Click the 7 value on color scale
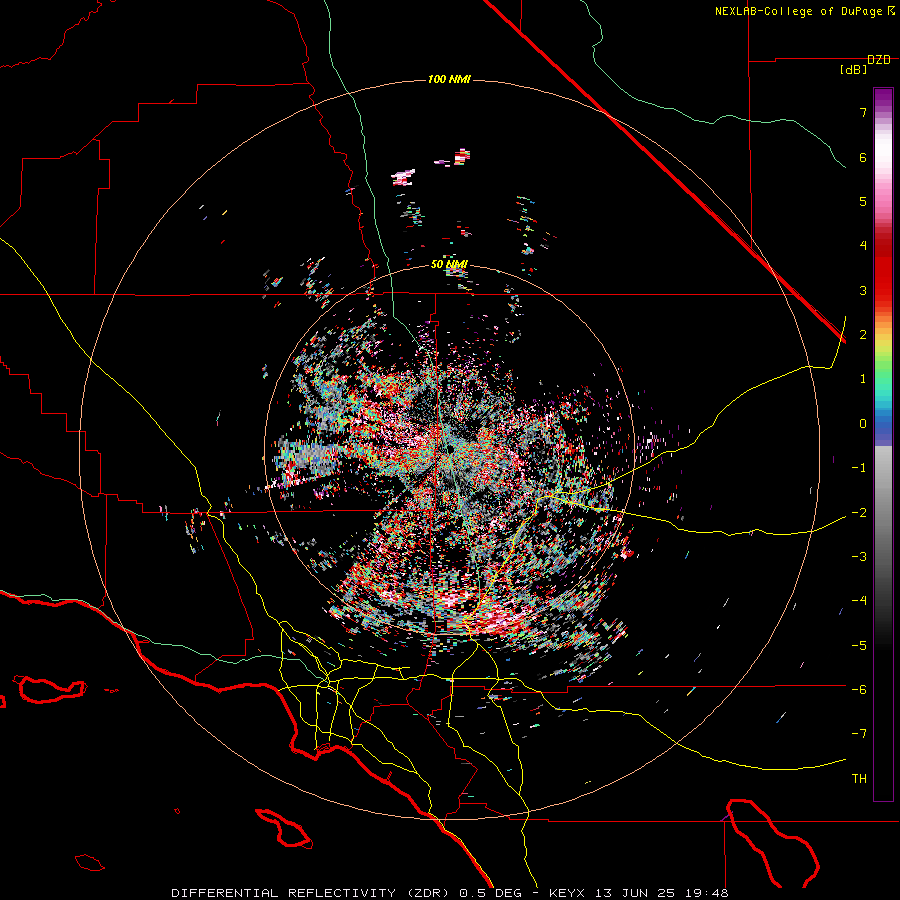 pyautogui.click(x=863, y=112)
